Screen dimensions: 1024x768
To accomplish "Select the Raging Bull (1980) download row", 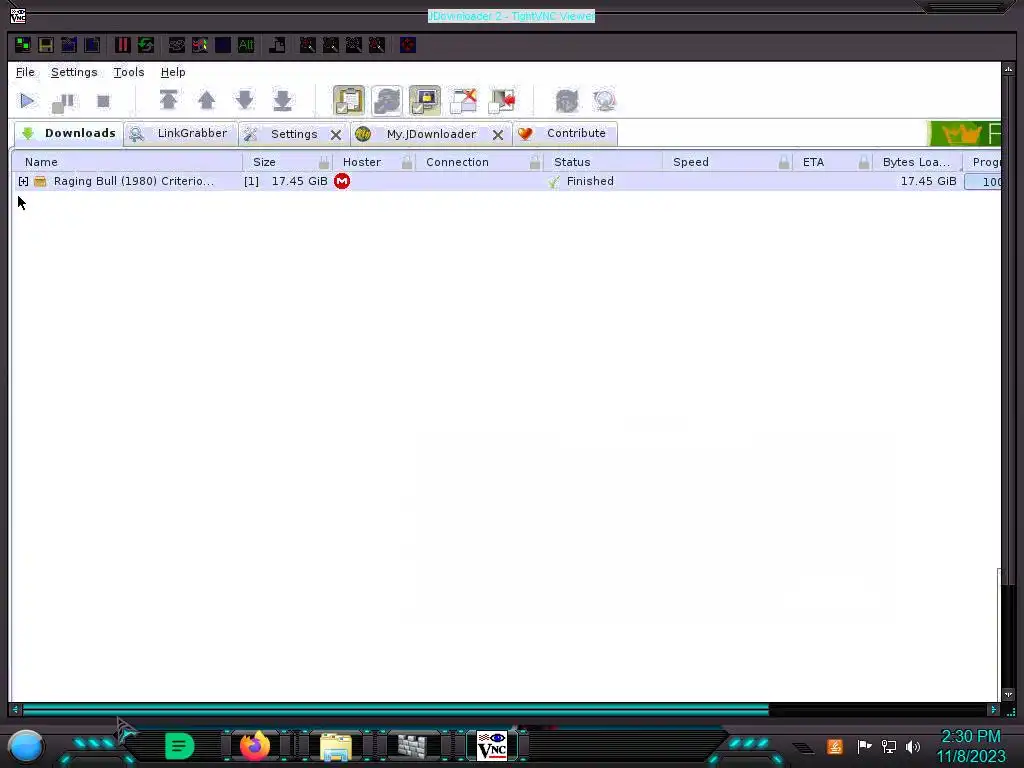I will [506, 181].
